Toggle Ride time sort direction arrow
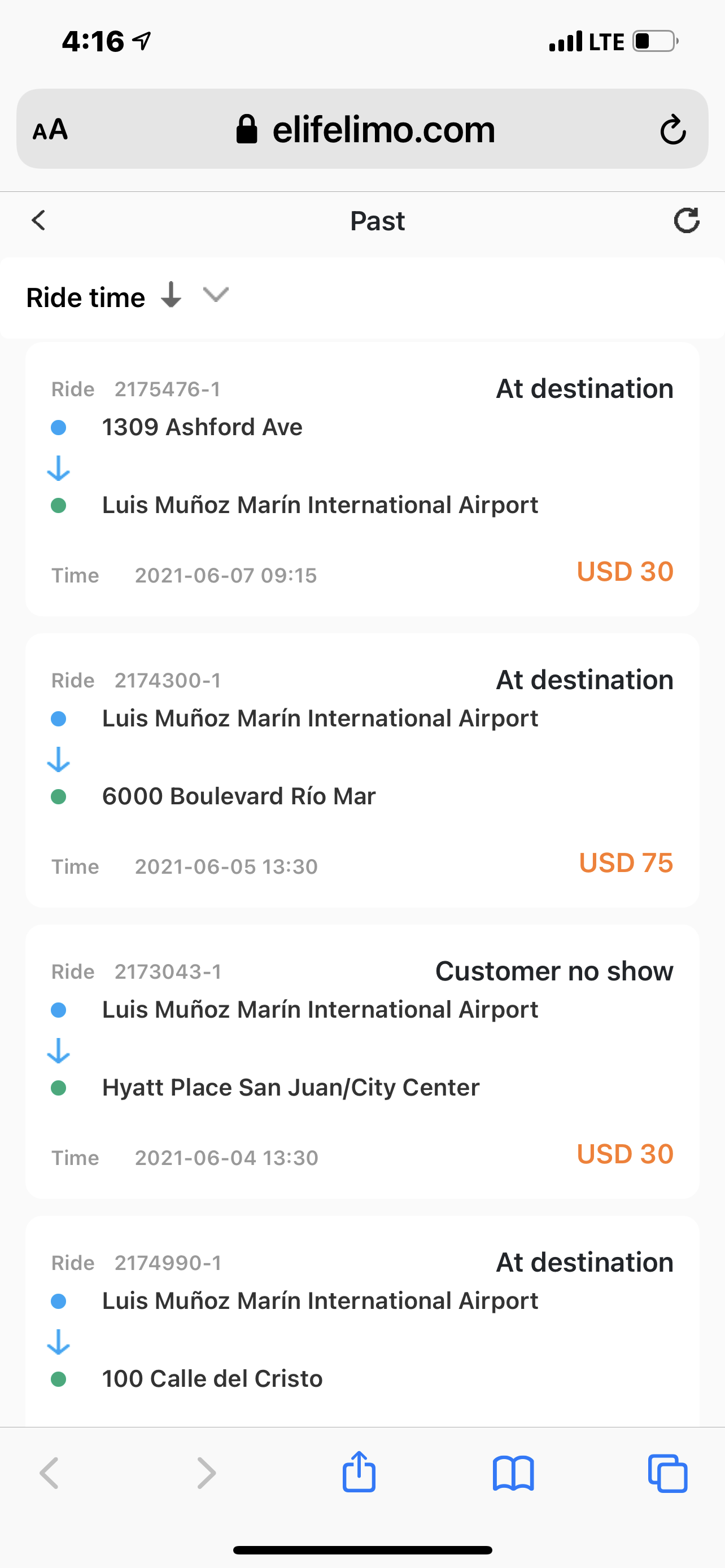The height and width of the screenshot is (1568, 725). click(x=171, y=295)
